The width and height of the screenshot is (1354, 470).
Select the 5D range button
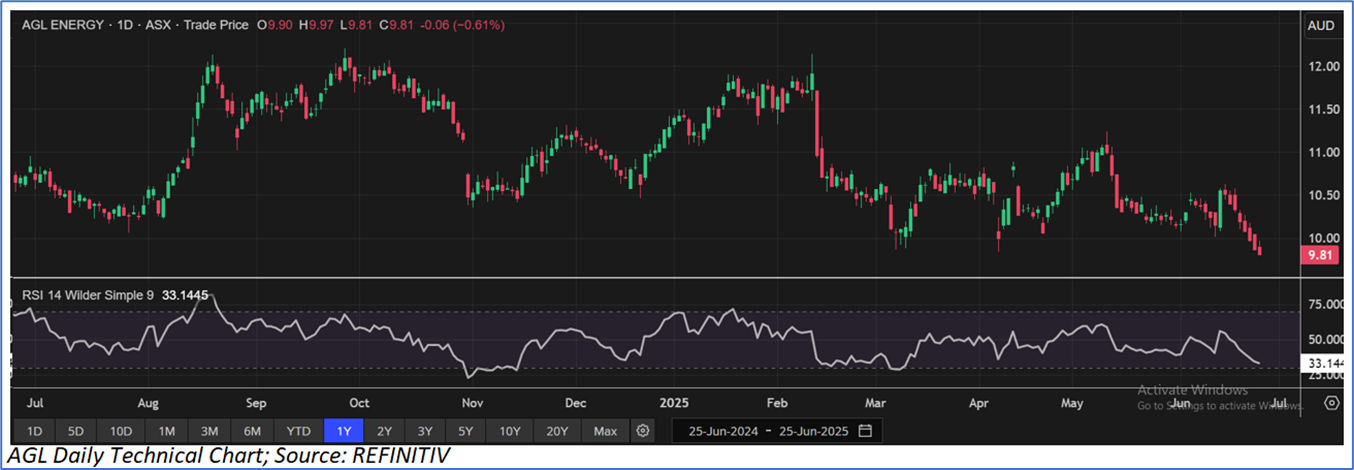point(75,431)
